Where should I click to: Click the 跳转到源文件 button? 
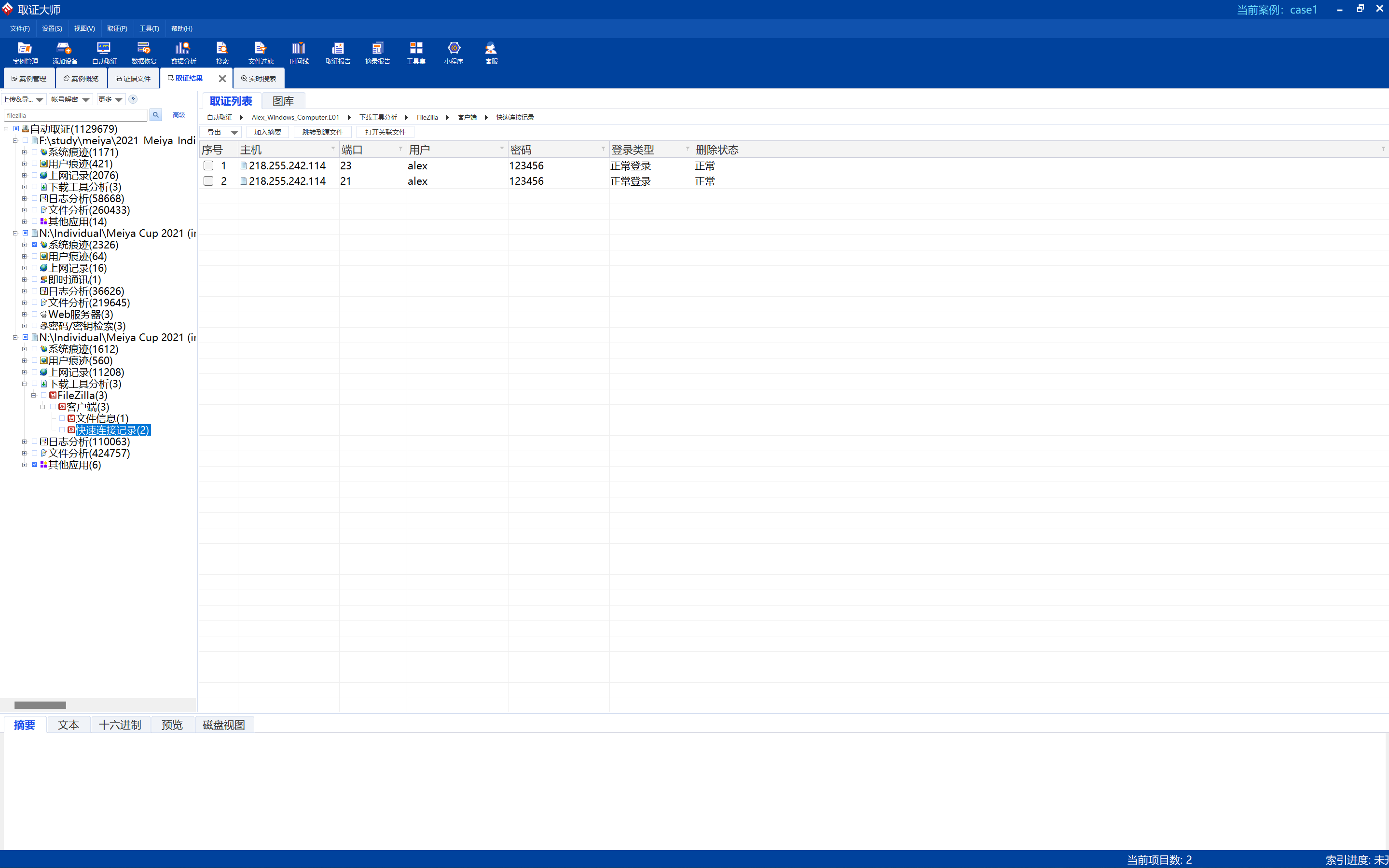[322, 132]
